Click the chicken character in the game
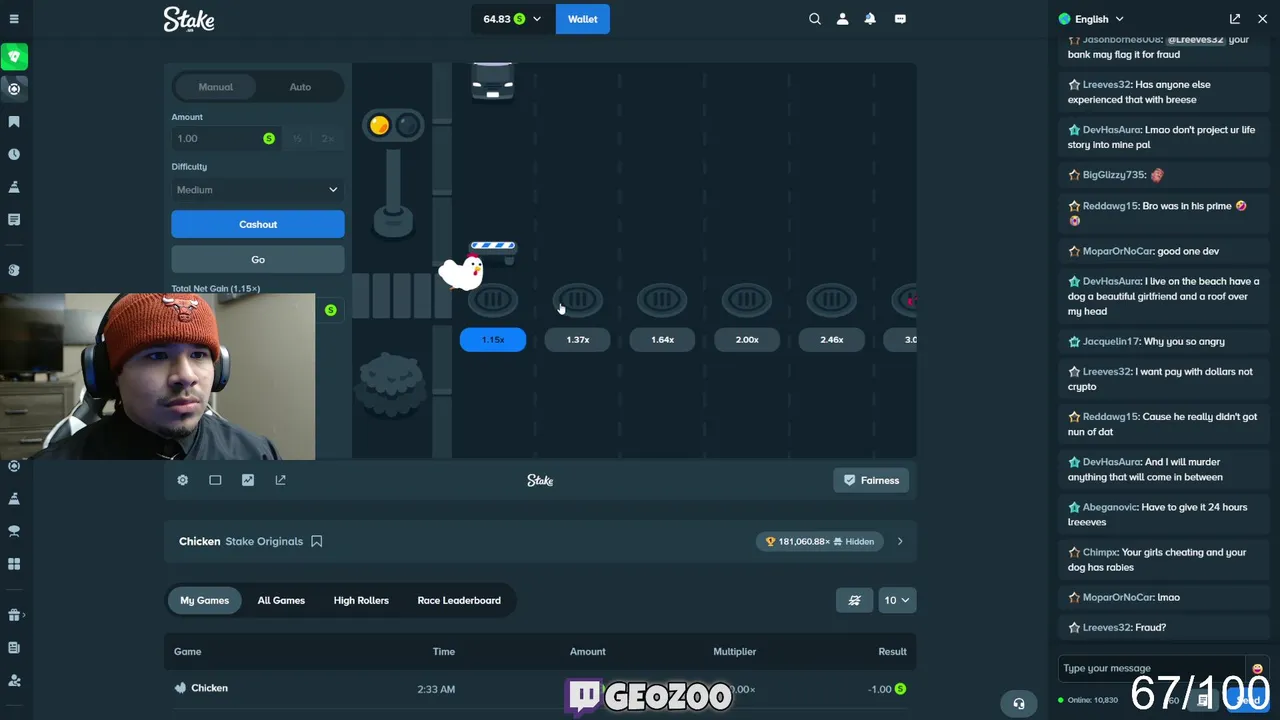This screenshot has width=1280, height=720. coord(461,271)
